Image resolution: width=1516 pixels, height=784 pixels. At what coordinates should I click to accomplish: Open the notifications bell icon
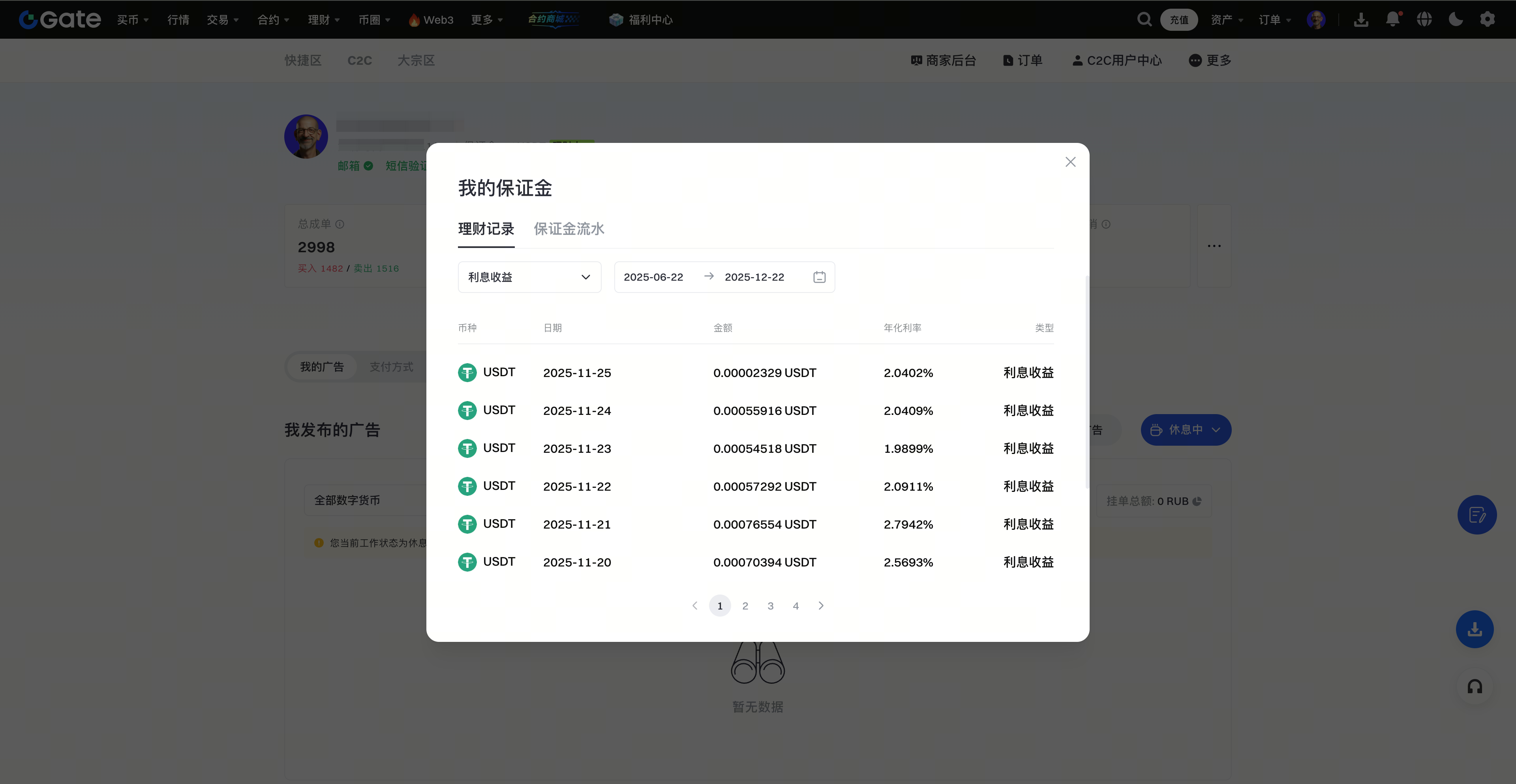tap(1392, 19)
